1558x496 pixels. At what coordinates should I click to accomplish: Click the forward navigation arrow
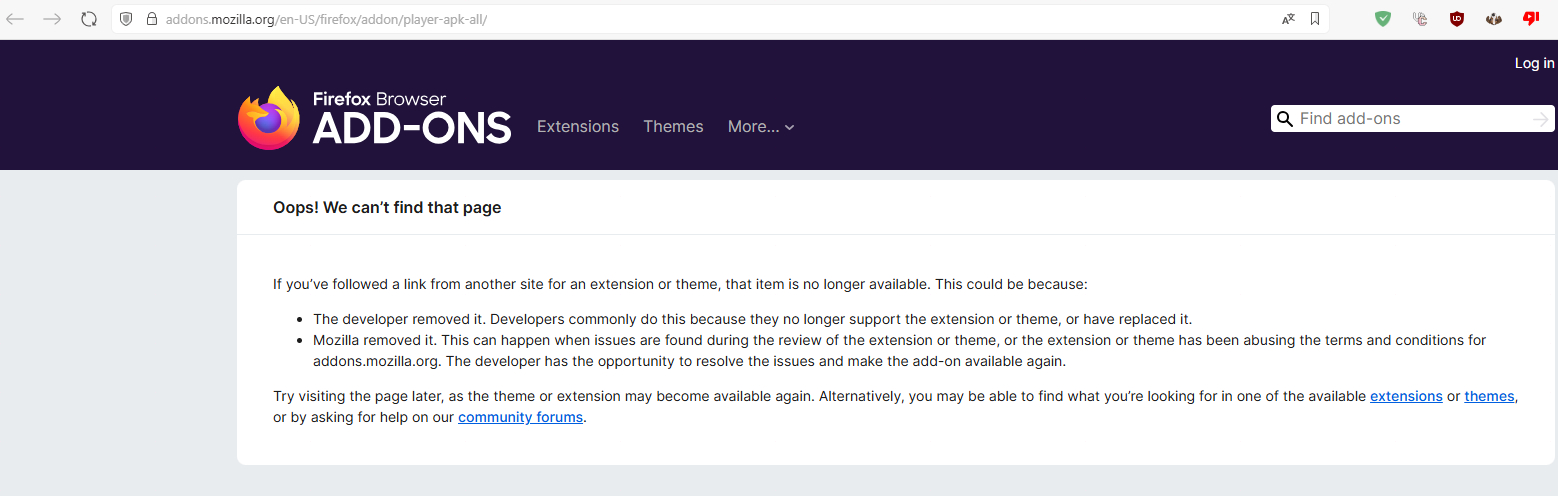click(52, 19)
